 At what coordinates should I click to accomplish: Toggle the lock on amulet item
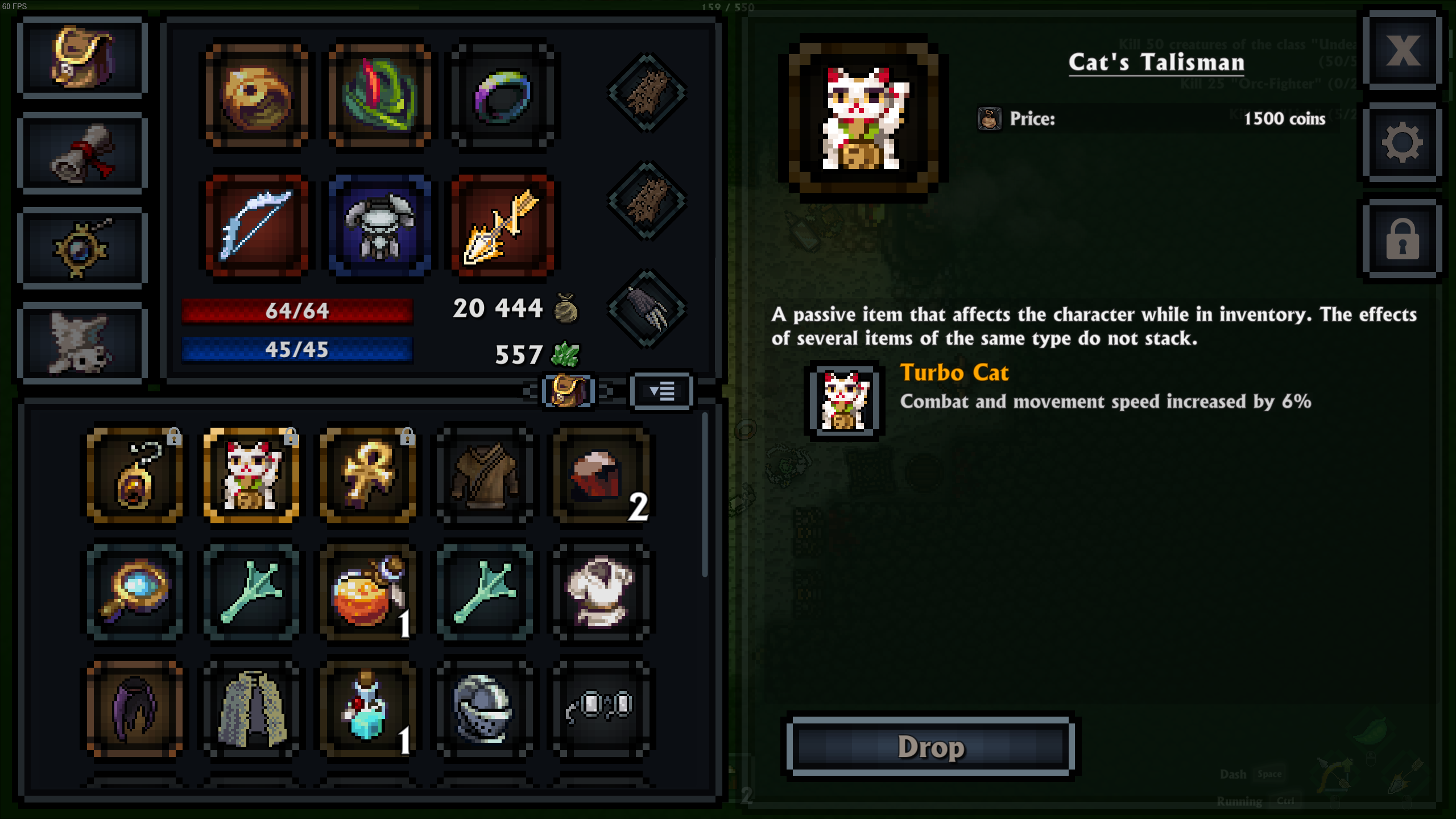(x=174, y=437)
